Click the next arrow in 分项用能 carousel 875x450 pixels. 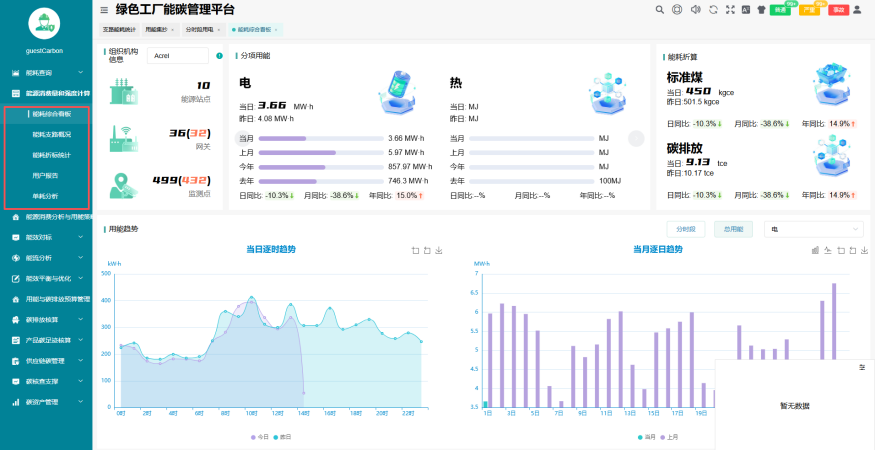point(636,138)
